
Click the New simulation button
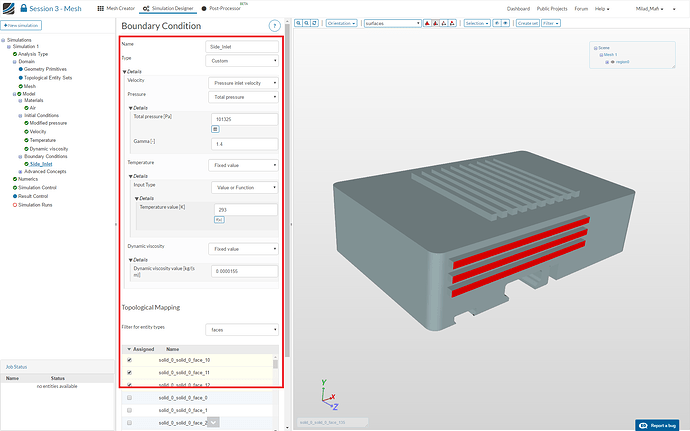[21, 23]
